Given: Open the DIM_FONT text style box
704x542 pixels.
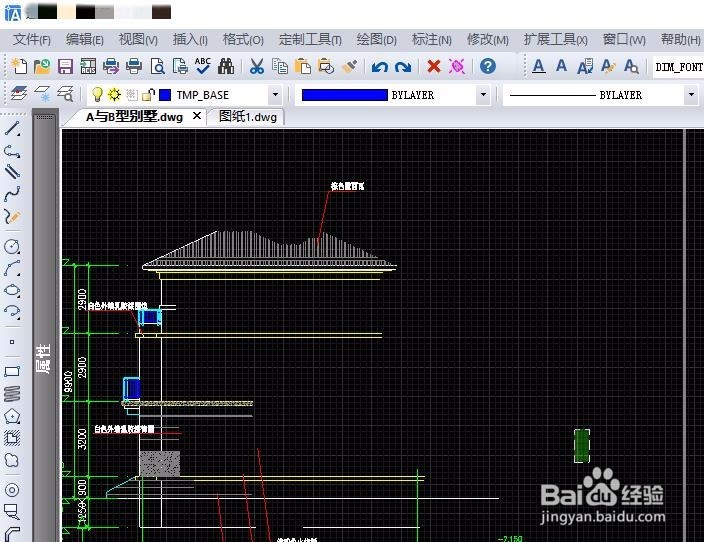Looking at the screenshot, I should [x=678, y=67].
